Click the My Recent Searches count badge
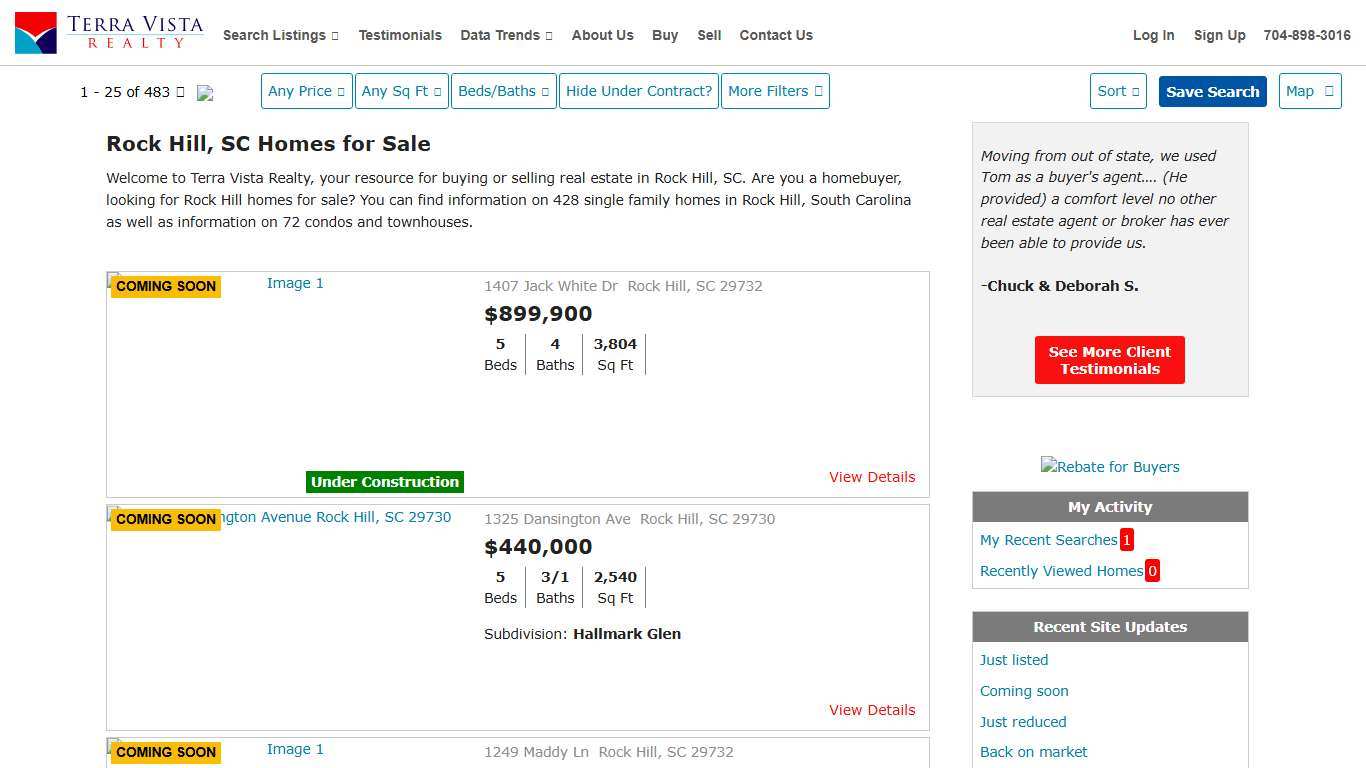This screenshot has width=1366, height=768. 1126,540
